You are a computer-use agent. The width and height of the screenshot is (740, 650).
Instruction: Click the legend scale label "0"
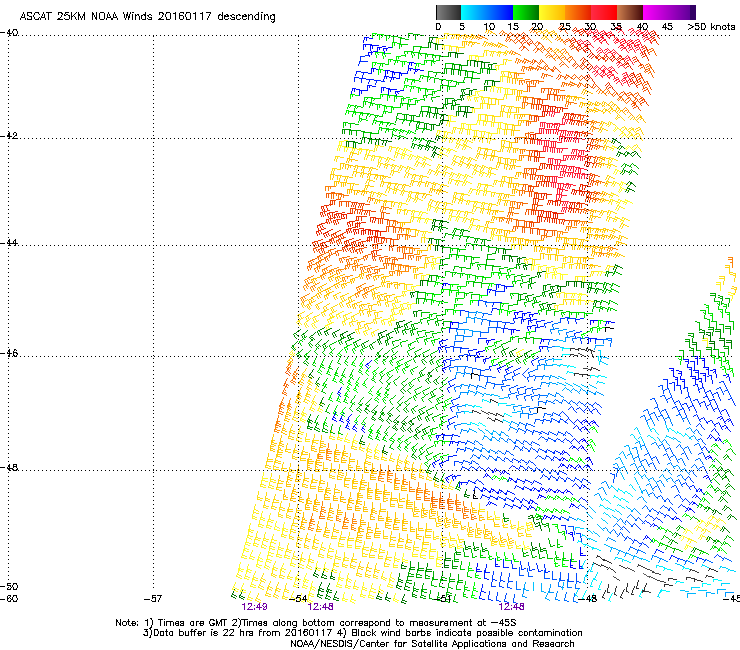pyautogui.click(x=438, y=27)
